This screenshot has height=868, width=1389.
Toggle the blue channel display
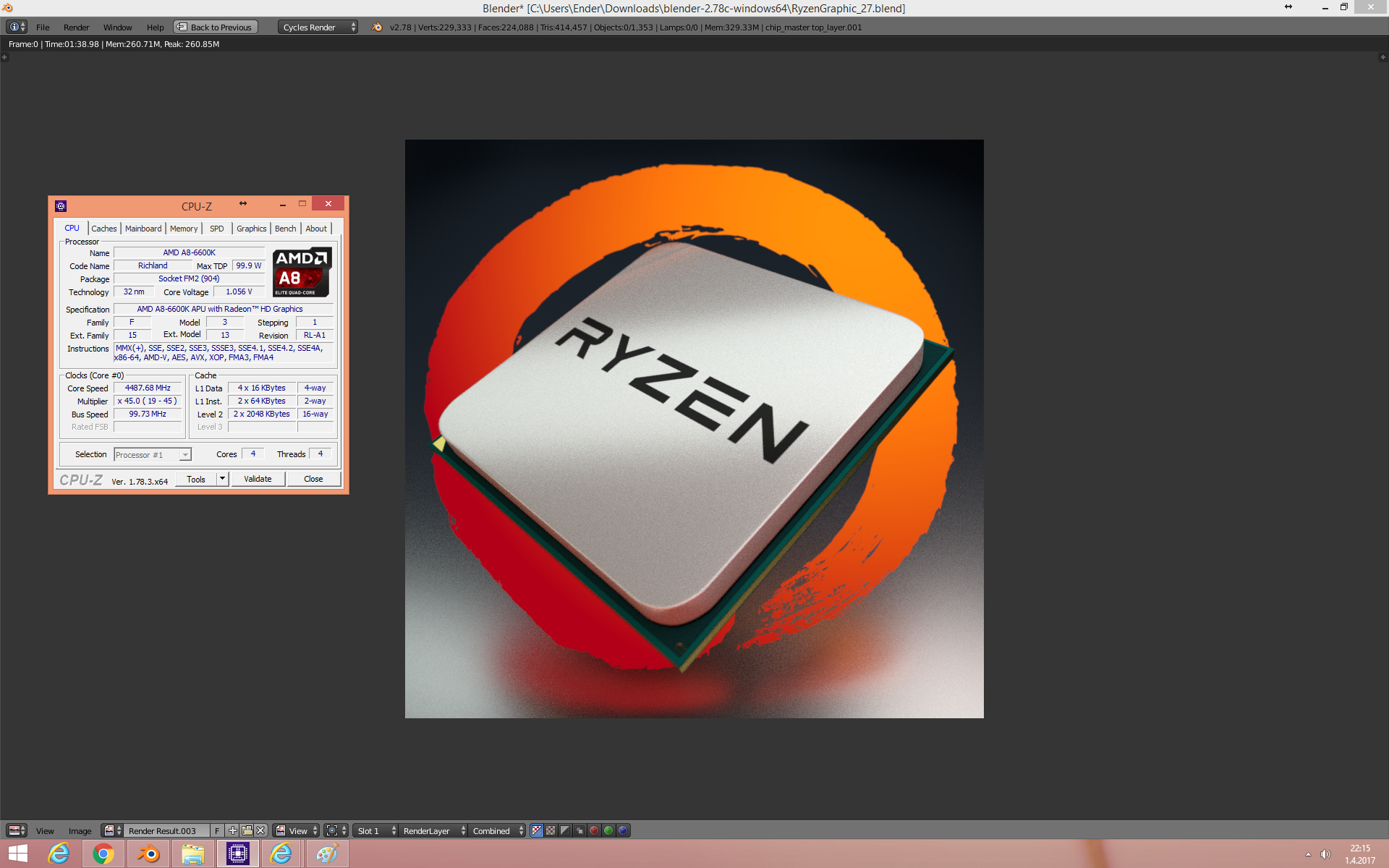pos(623,830)
